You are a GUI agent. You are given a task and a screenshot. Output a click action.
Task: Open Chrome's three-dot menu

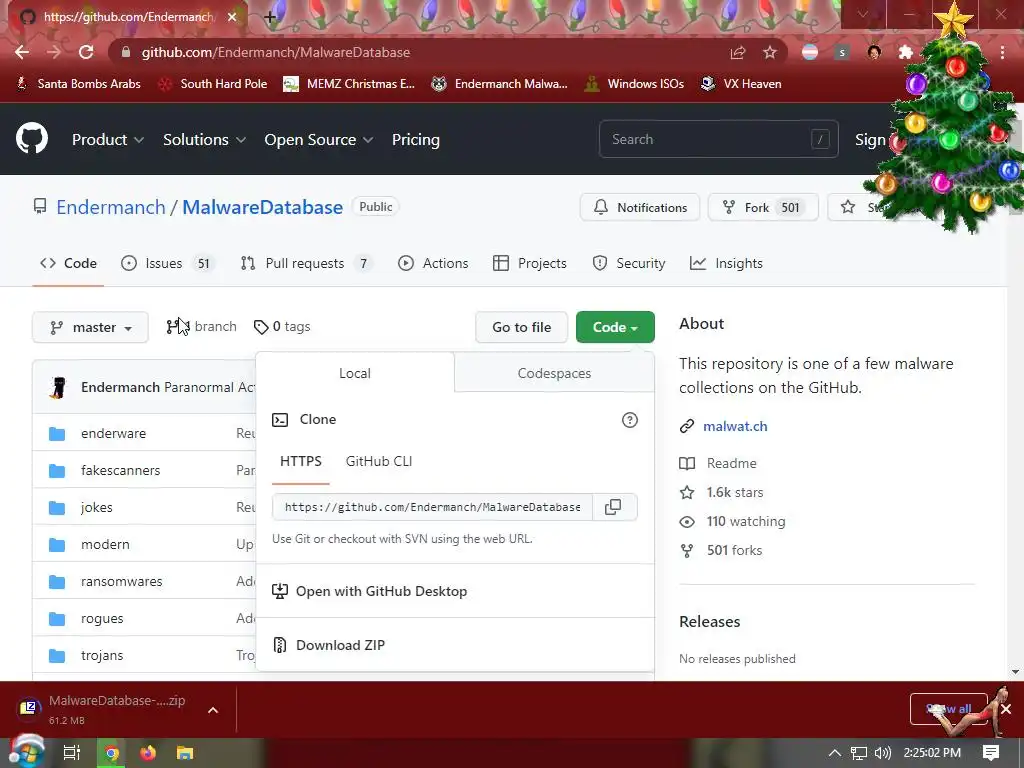click(x=1002, y=52)
